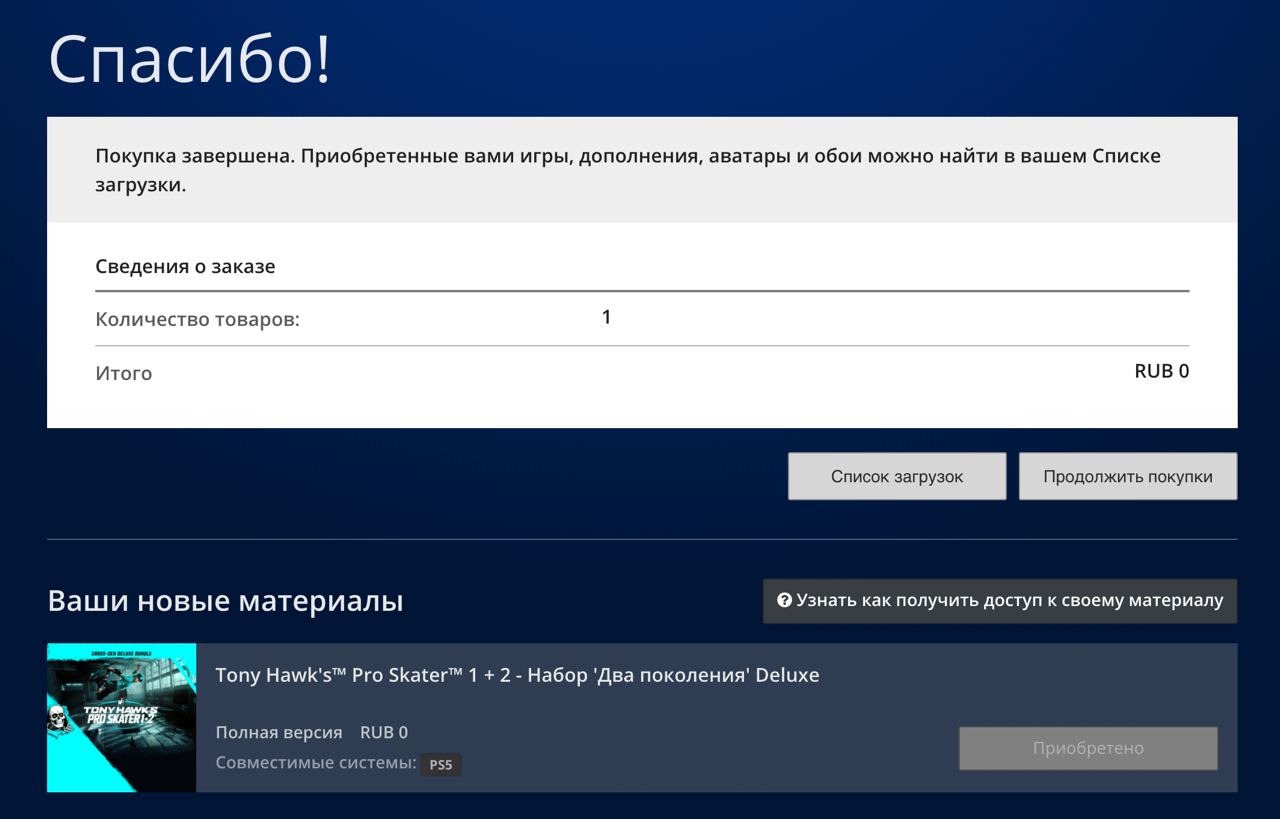Open the Tony Hawk's Pro Skater cover thumbnail
The image size is (1280, 819).
[x=121, y=718]
